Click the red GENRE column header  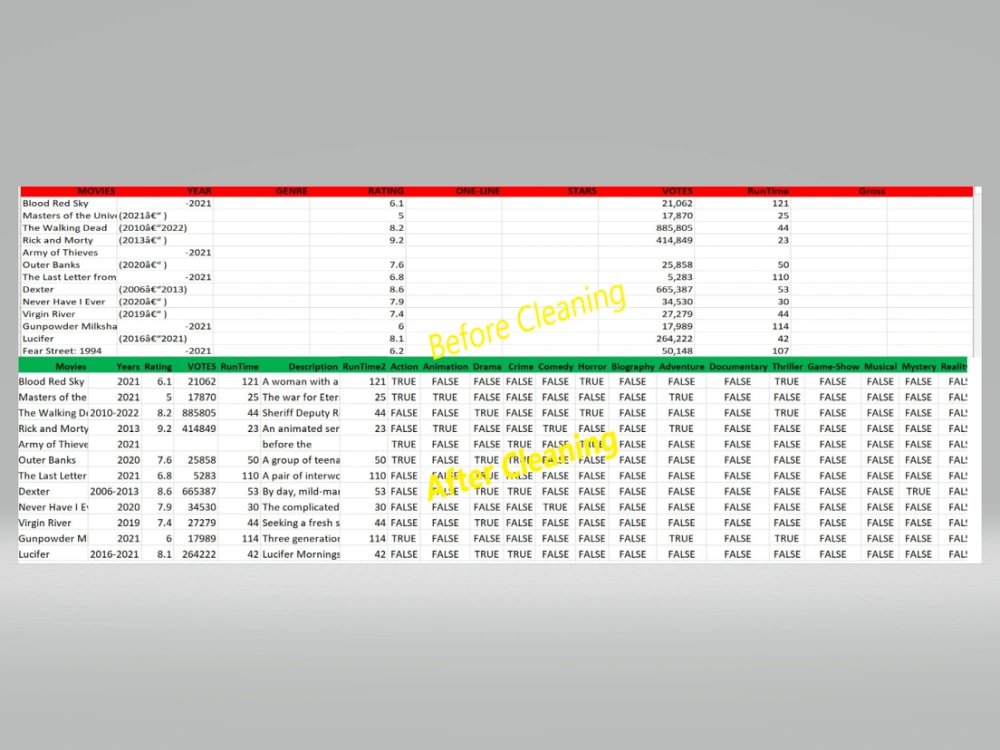[x=291, y=191]
